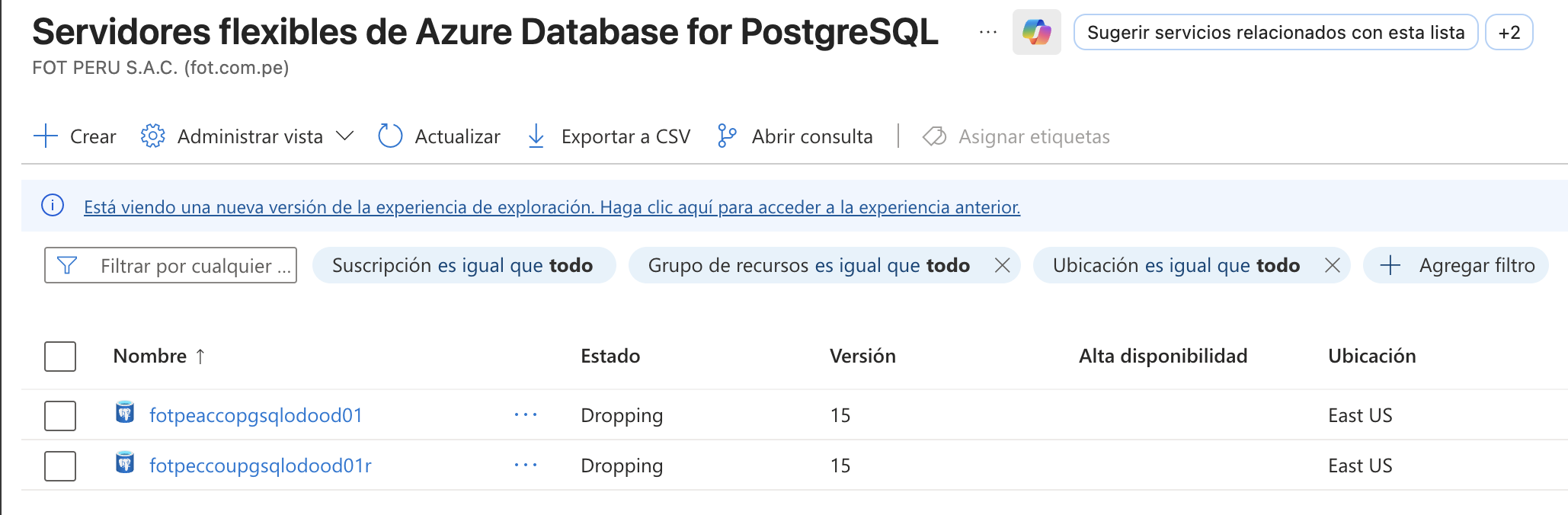This screenshot has width=1568, height=515.
Task: Click Abrir consulta in the toolbar
Action: (795, 136)
